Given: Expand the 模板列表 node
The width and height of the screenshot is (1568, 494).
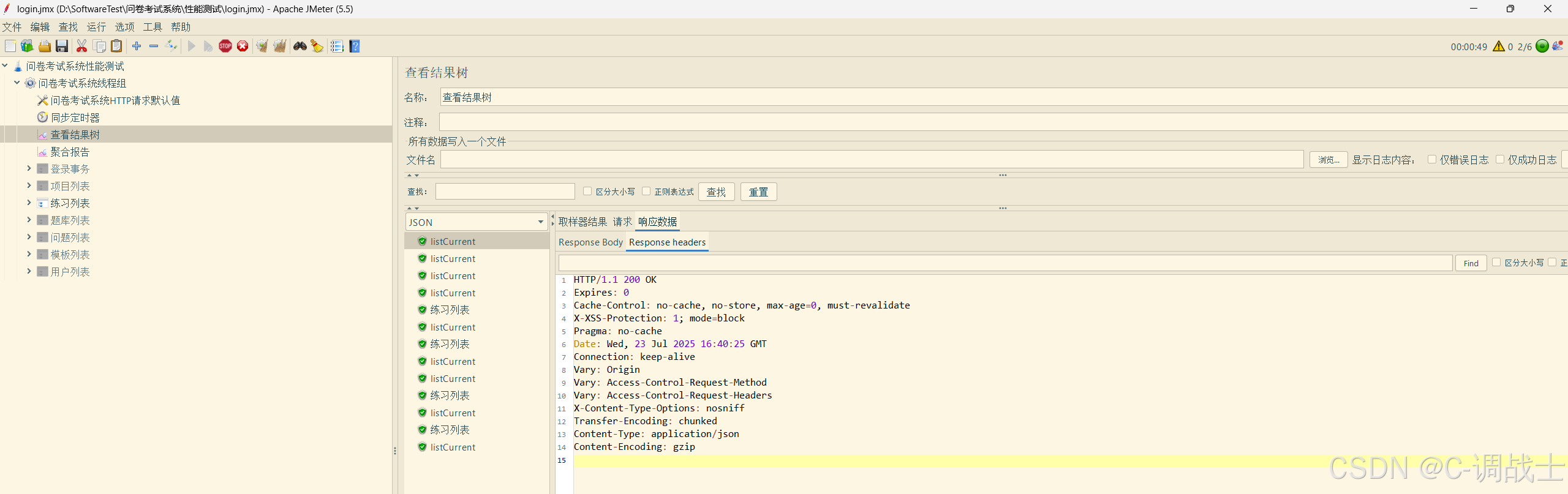Looking at the screenshot, I should click(29, 254).
